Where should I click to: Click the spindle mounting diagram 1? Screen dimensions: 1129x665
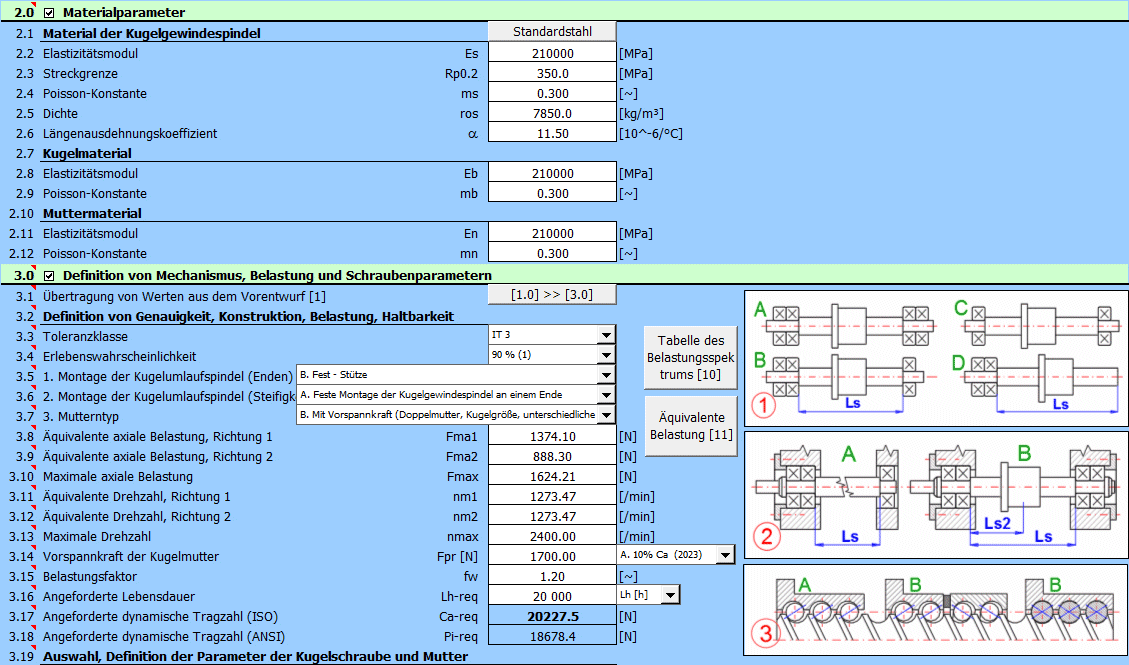point(936,357)
